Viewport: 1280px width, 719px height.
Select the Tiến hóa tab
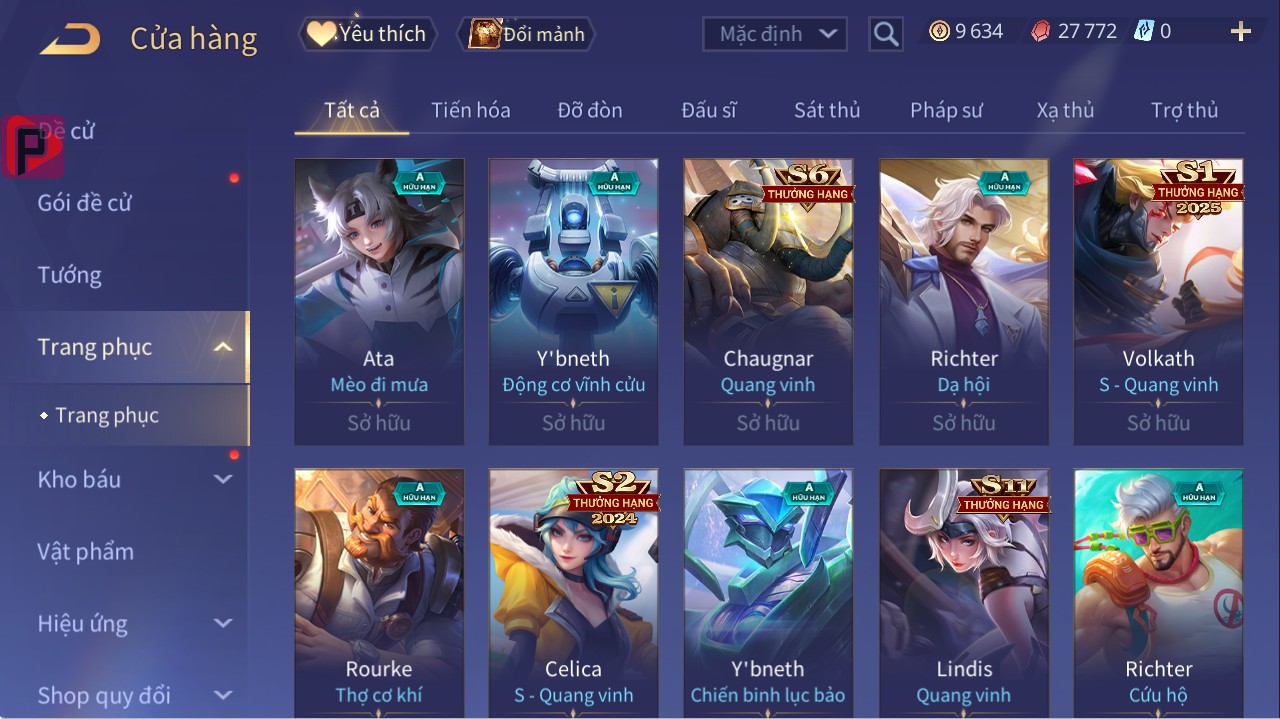pos(471,110)
